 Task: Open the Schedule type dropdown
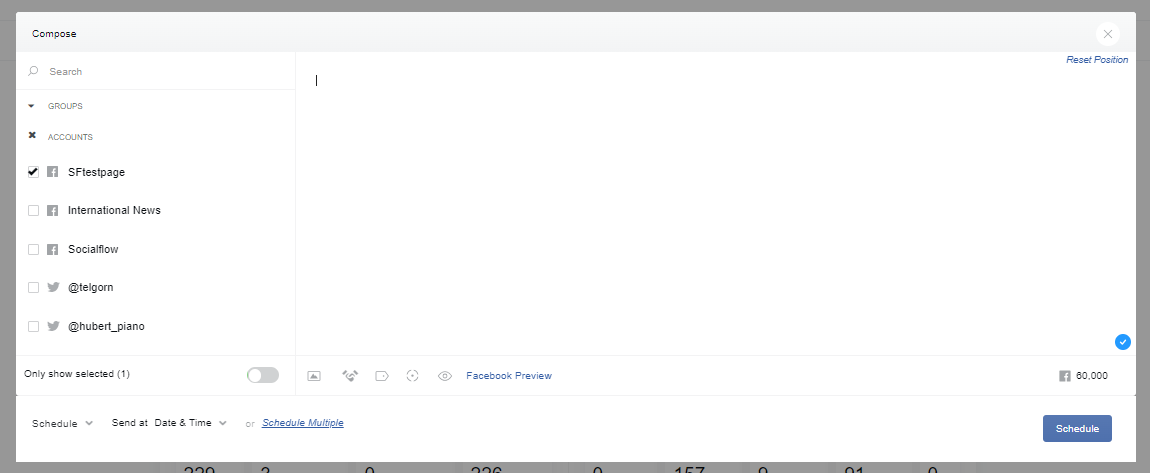pyautogui.click(x=62, y=423)
